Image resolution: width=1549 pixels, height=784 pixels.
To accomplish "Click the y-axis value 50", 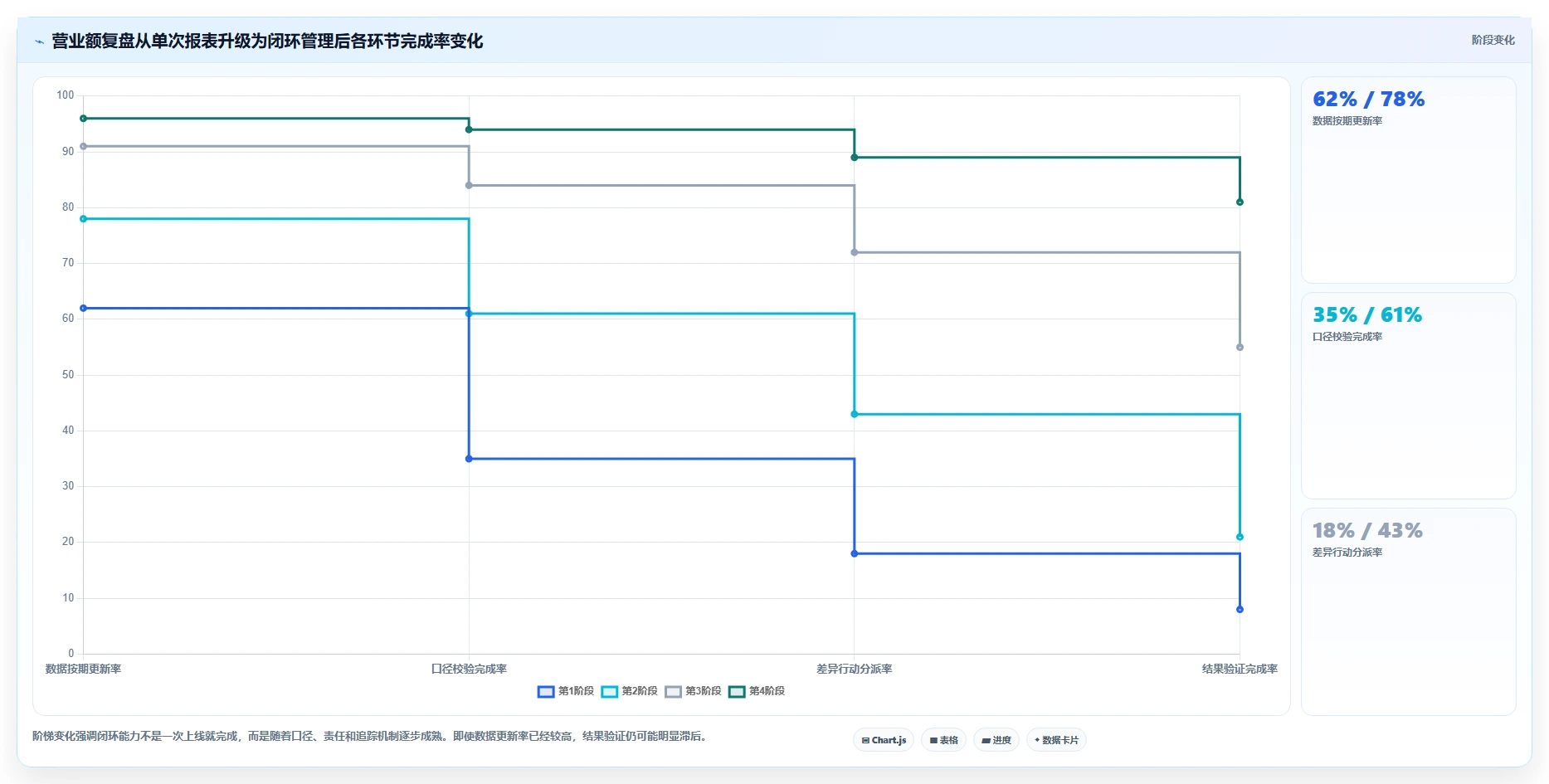I will [68, 375].
